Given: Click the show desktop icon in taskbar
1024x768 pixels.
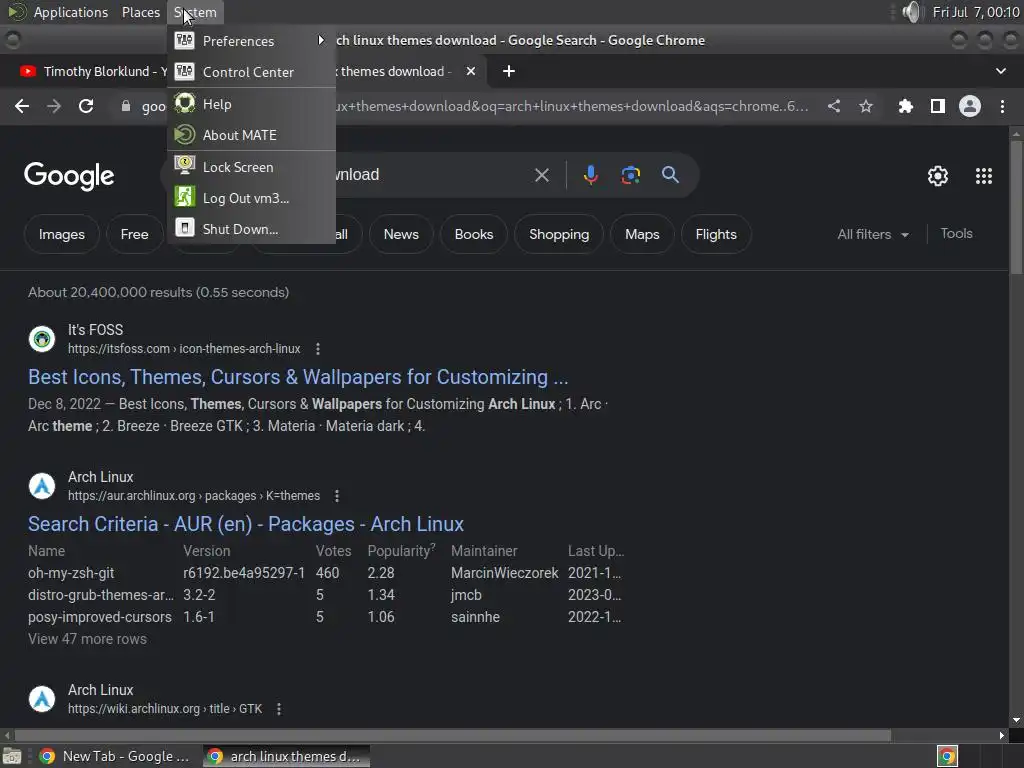Looking at the screenshot, I should [x=12, y=756].
